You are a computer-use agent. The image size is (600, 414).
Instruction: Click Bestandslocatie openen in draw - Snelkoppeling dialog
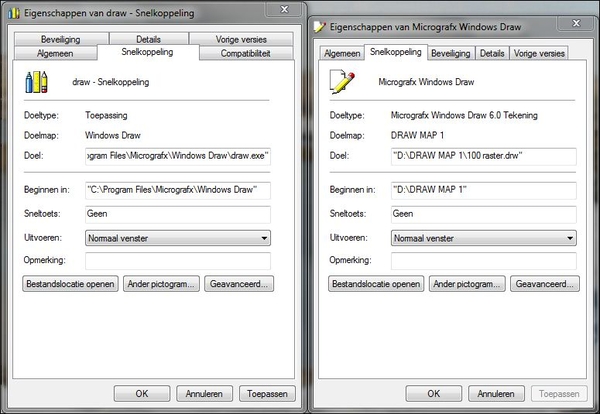(x=70, y=284)
